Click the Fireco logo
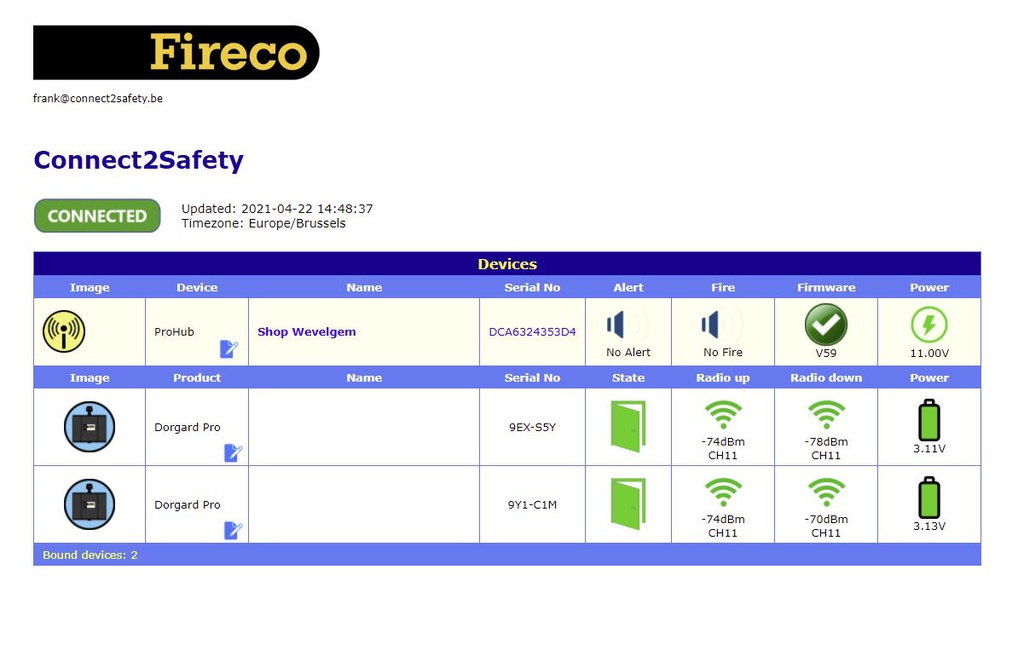 [x=176, y=53]
